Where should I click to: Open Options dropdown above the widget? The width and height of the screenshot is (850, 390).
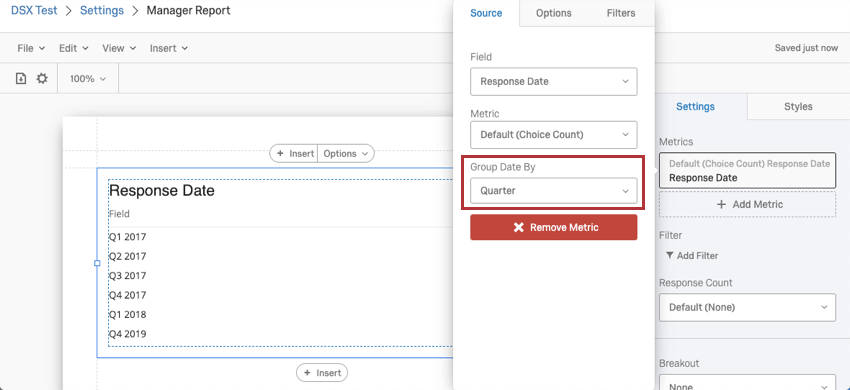coord(346,154)
